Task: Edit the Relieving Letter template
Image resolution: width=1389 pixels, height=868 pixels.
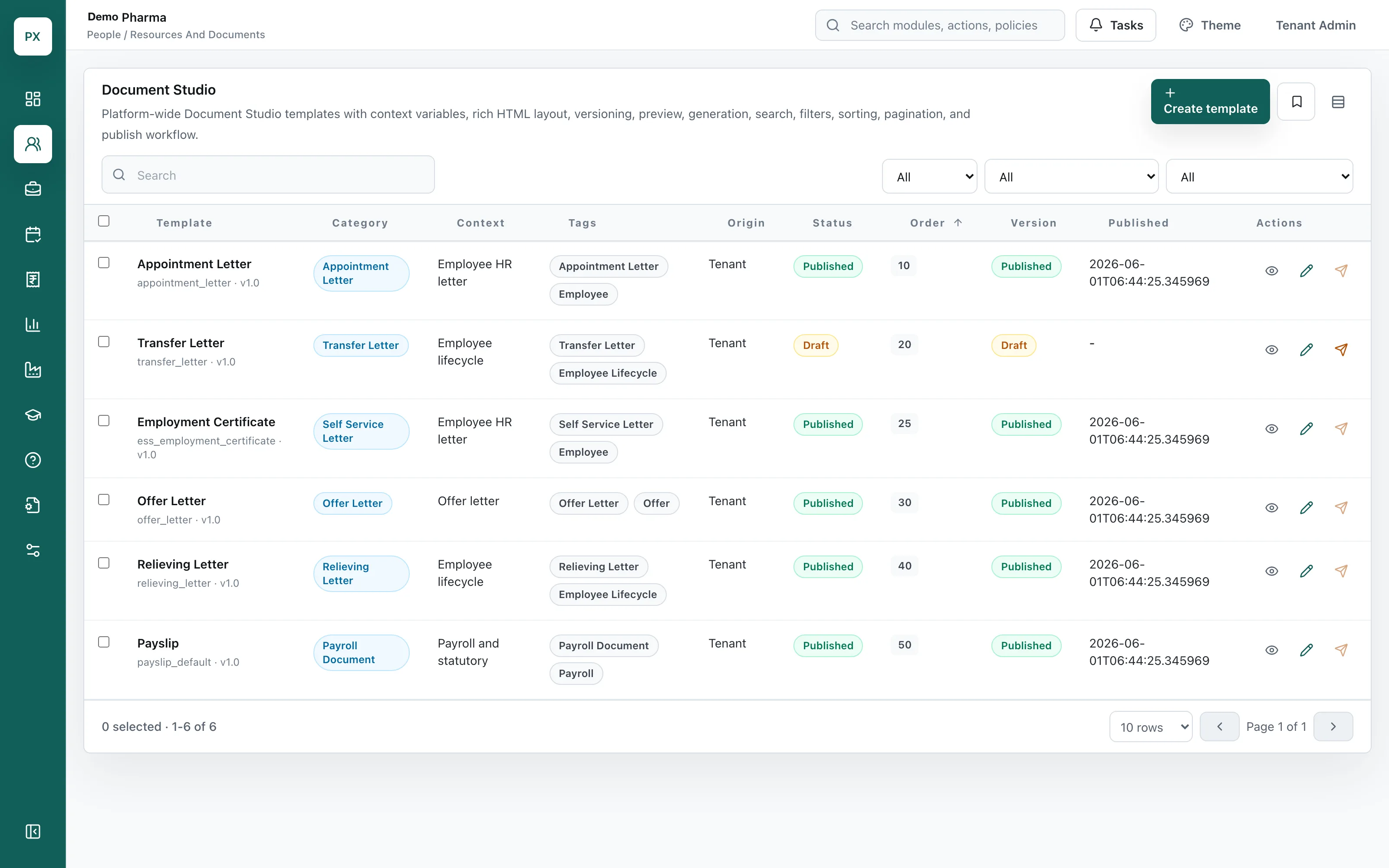Action: 1307,571
